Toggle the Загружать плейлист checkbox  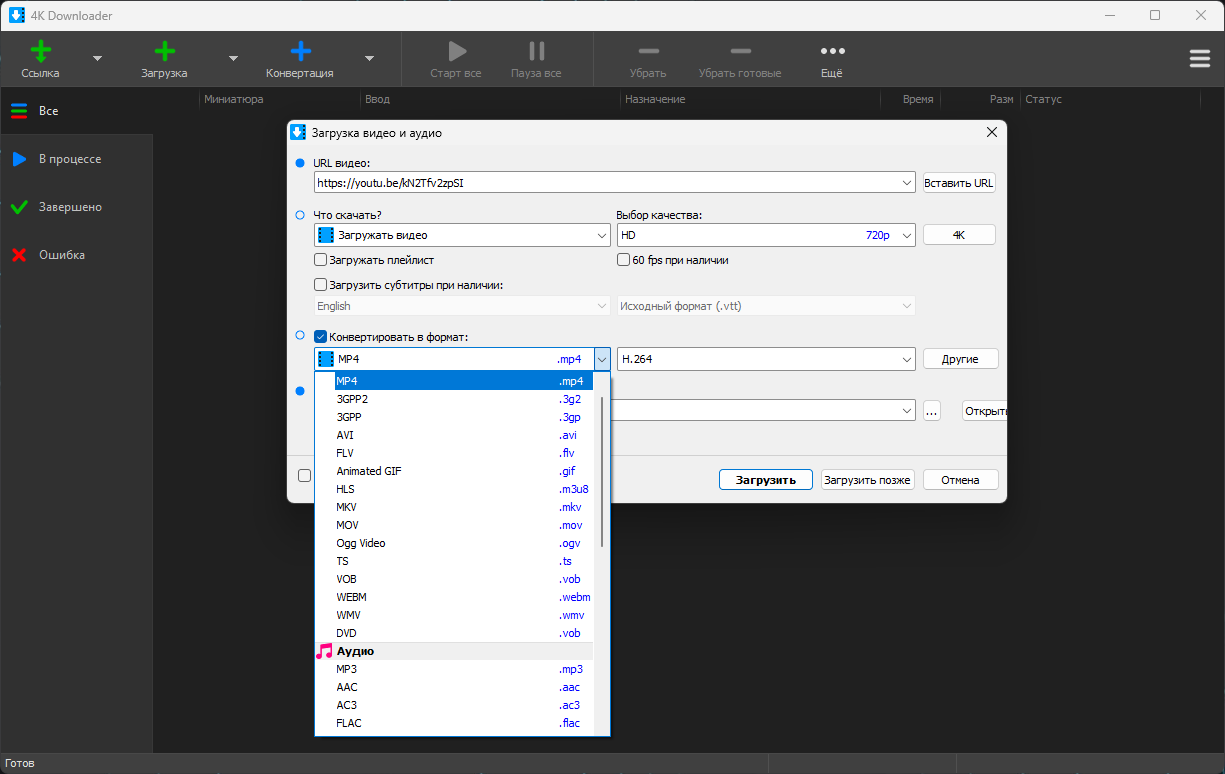[321, 260]
